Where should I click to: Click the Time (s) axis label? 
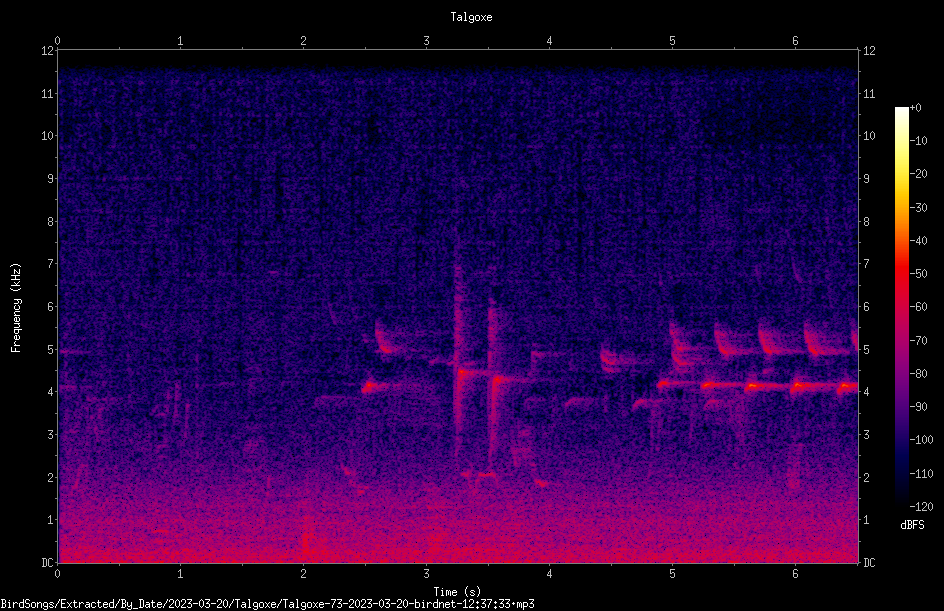point(457,592)
